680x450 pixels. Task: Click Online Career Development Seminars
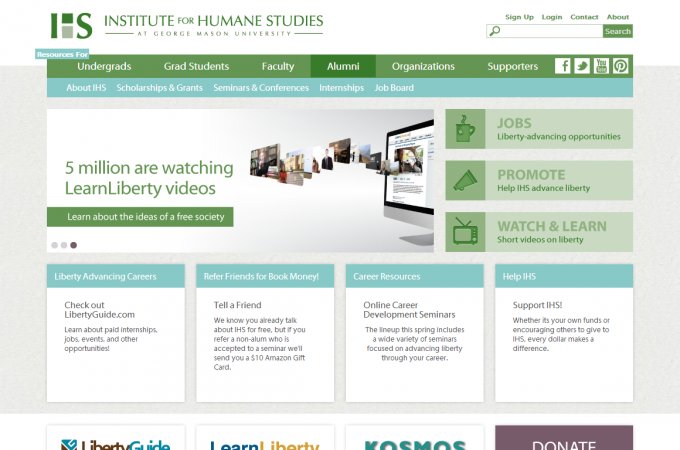click(x=409, y=310)
